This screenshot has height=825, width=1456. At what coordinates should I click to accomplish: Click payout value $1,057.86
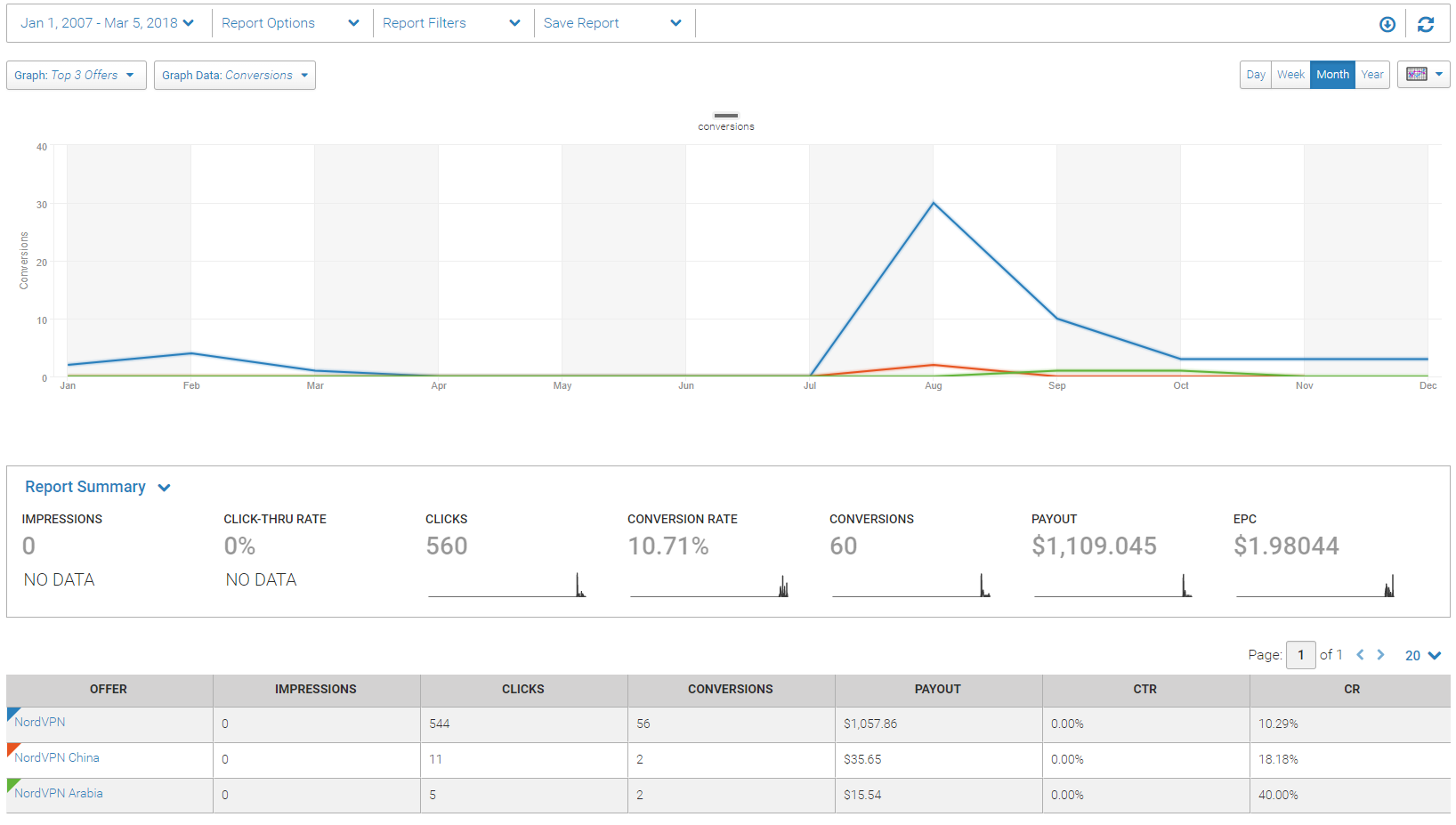point(870,724)
